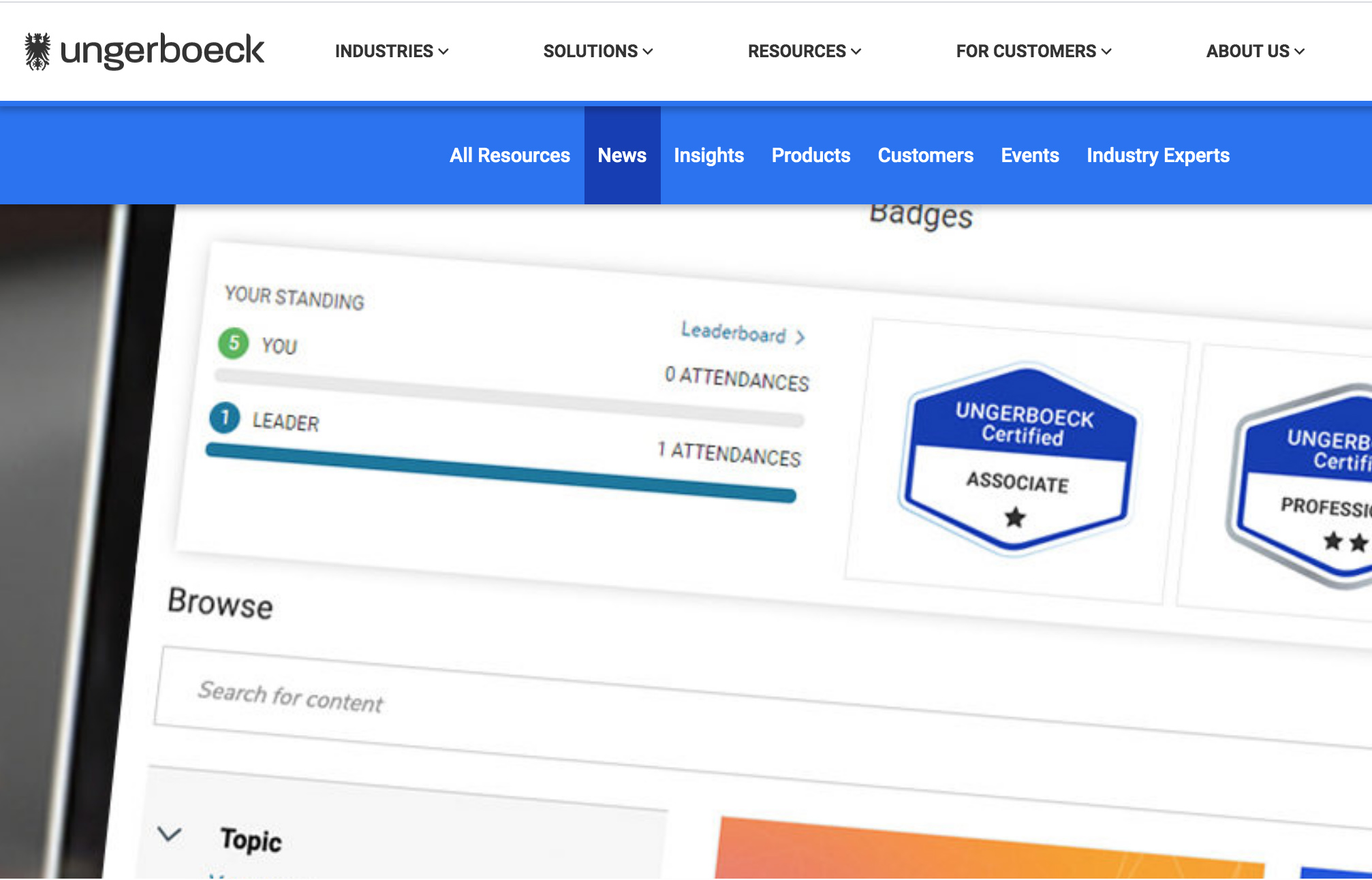
Task: Select the All Resources tab
Action: pos(510,155)
